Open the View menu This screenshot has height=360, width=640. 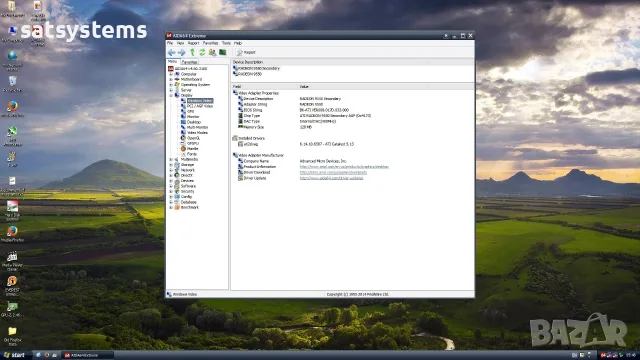[x=180, y=43]
